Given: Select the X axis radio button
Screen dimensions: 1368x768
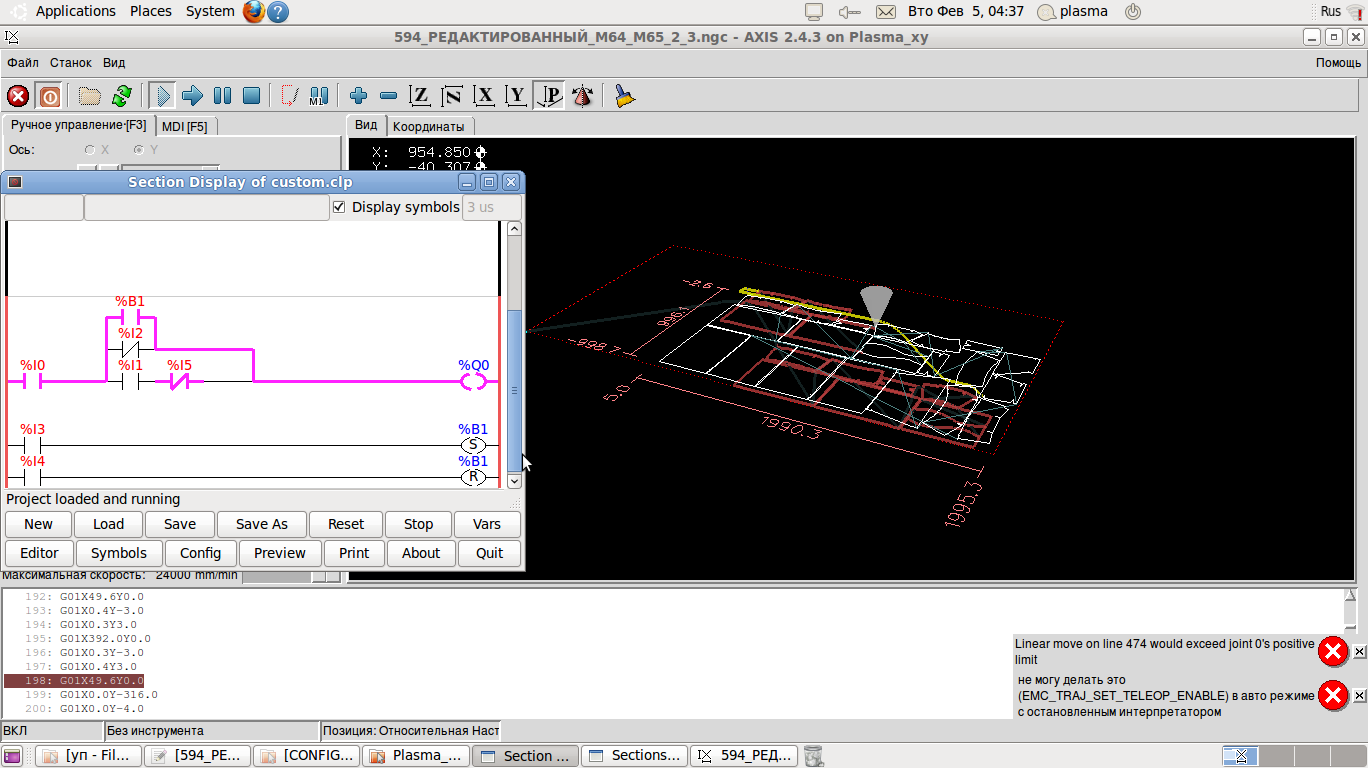Looking at the screenshot, I should 90,150.
